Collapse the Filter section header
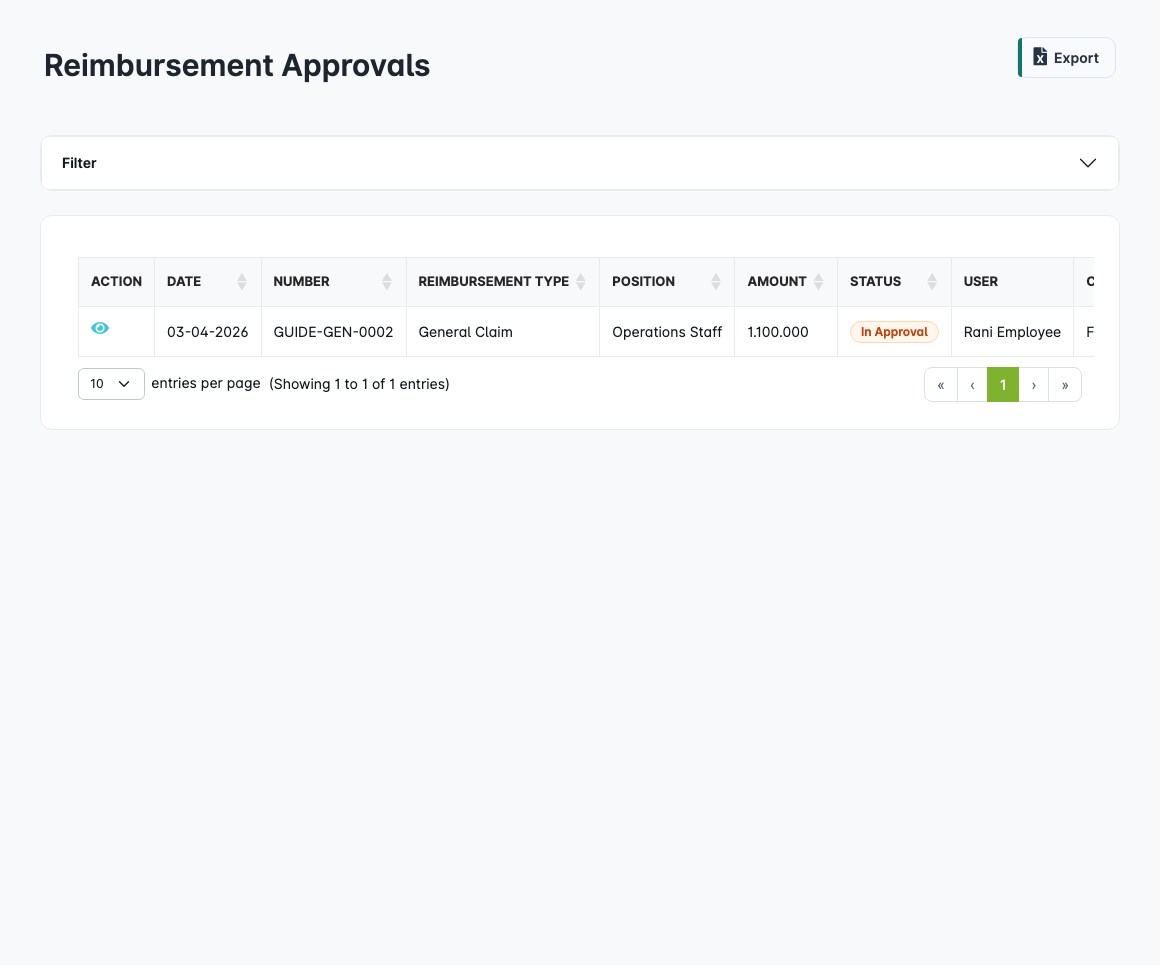 (79, 162)
